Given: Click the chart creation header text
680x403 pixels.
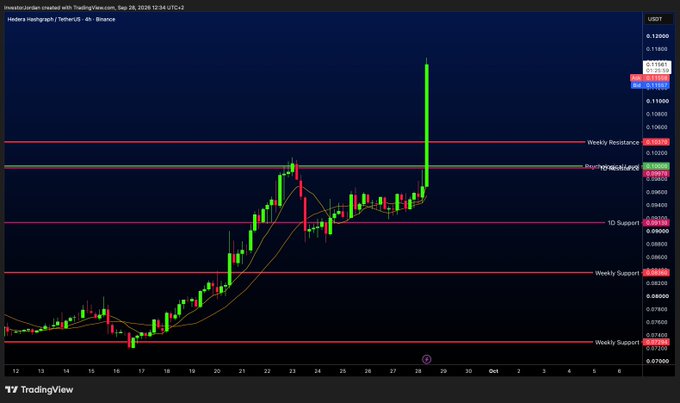Looking at the screenshot, I should [94, 7].
